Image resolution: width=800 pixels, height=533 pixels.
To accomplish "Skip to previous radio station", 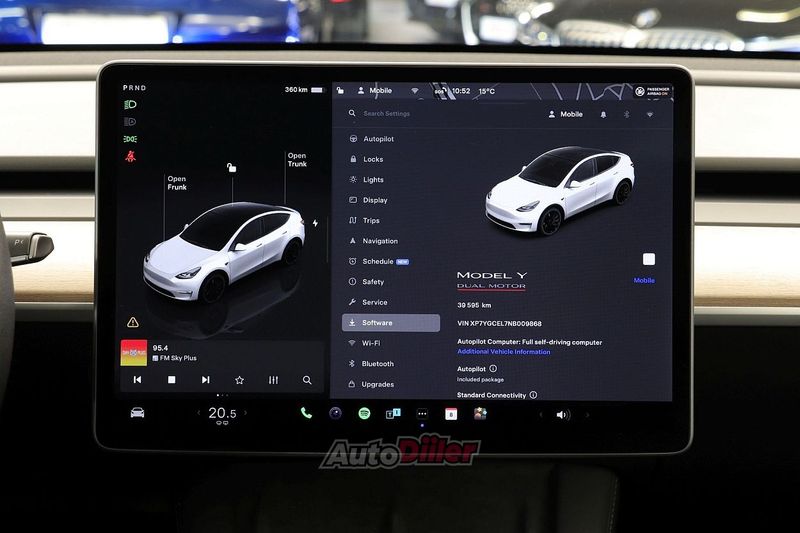I will 137,379.
